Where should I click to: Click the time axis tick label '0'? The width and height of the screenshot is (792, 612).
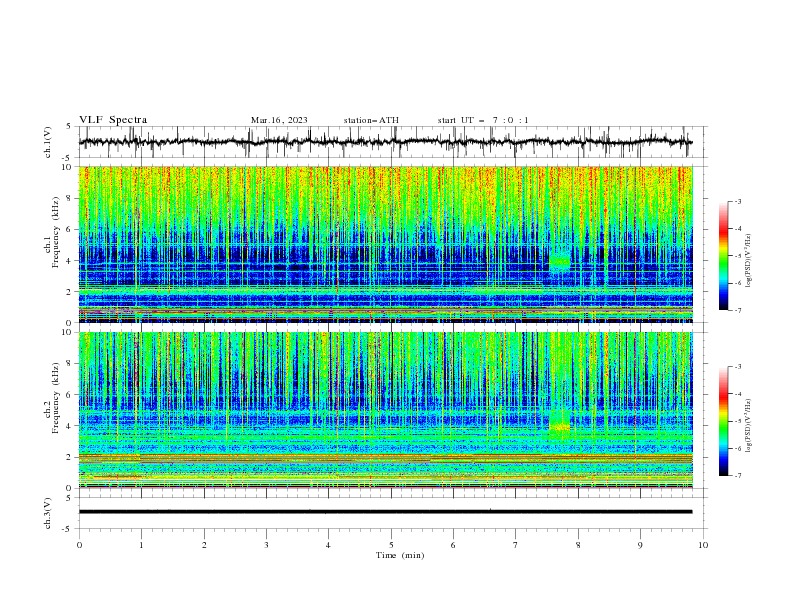79,545
